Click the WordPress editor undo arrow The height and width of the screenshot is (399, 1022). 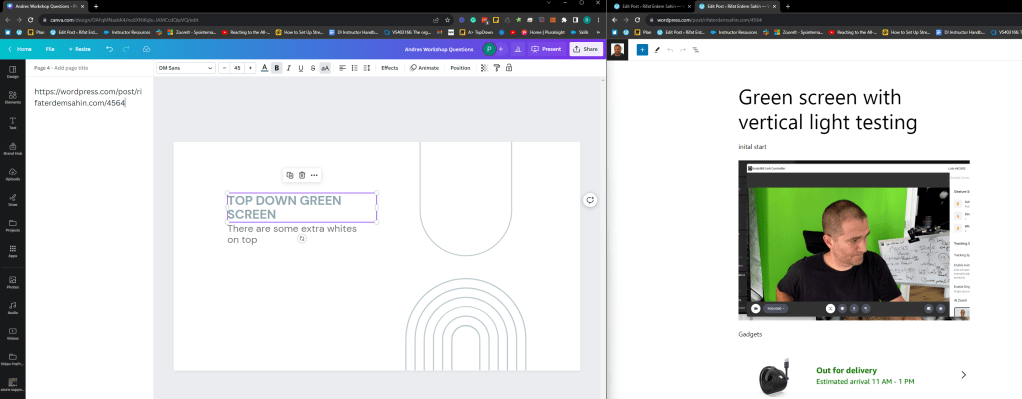pyautogui.click(x=670, y=50)
